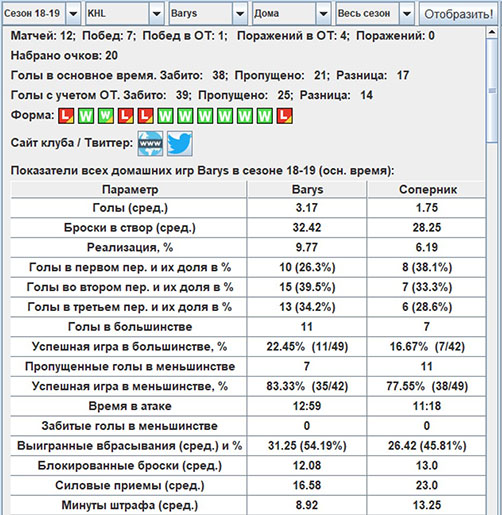The width and height of the screenshot is (502, 515).
Task: Select the blocked shots value 12.08
Action: click(307, 466)
